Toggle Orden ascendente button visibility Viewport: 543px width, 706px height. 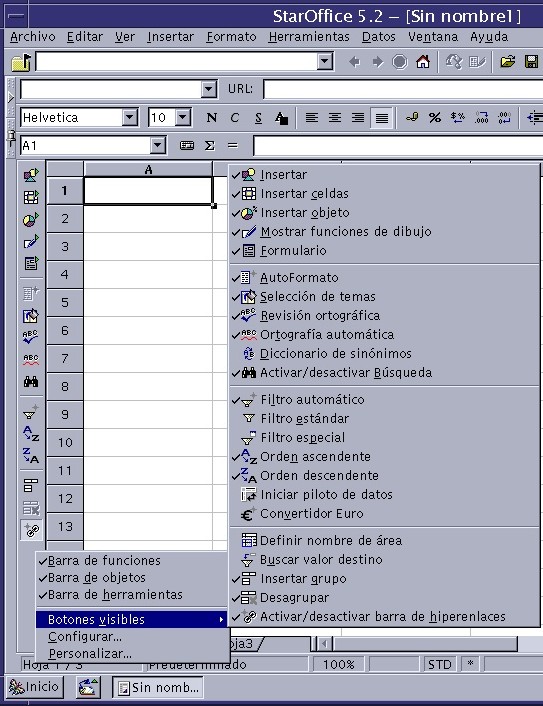pos(384,457)
